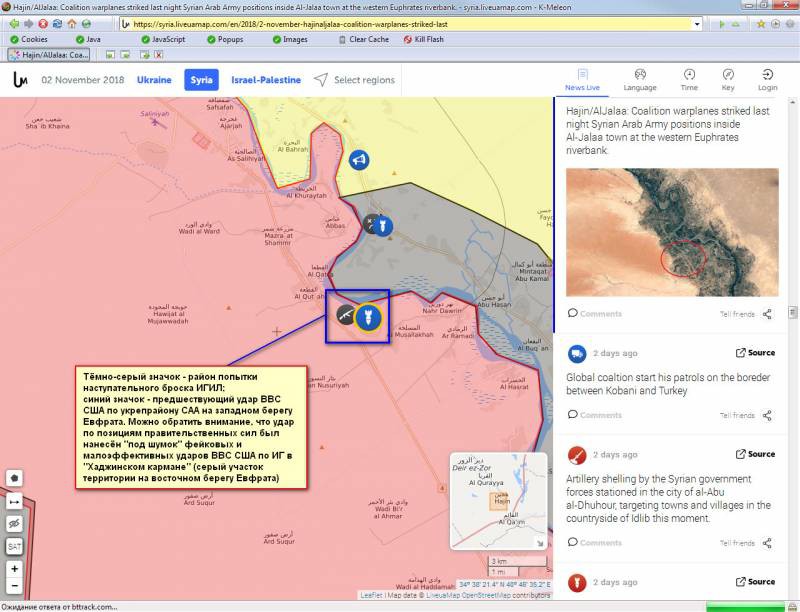Share the Global coalition patrols news item
The width and height of the screenshot is (800, 612).
point(767,415)
